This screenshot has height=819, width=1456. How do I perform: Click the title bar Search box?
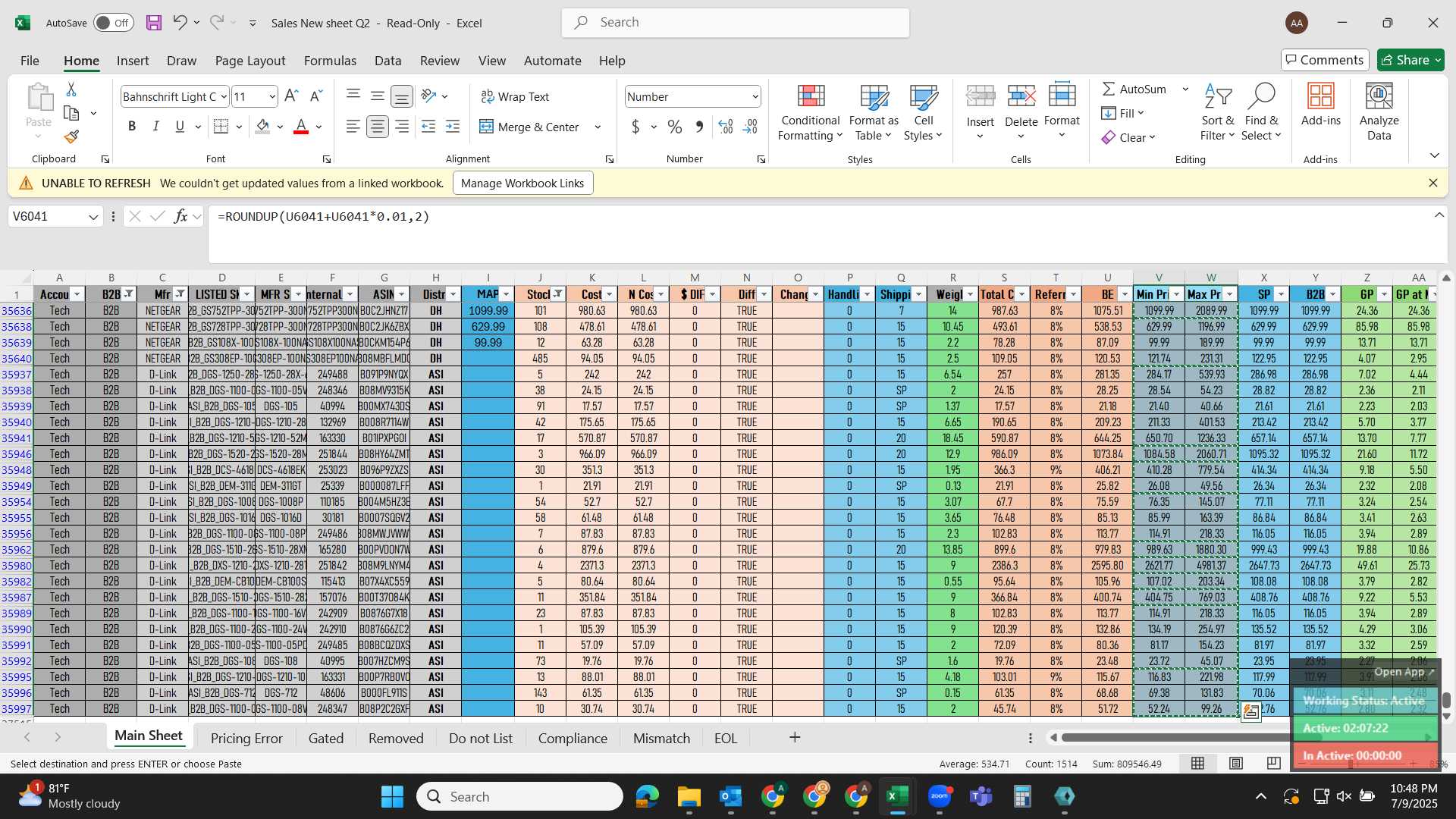pos(736,23)
